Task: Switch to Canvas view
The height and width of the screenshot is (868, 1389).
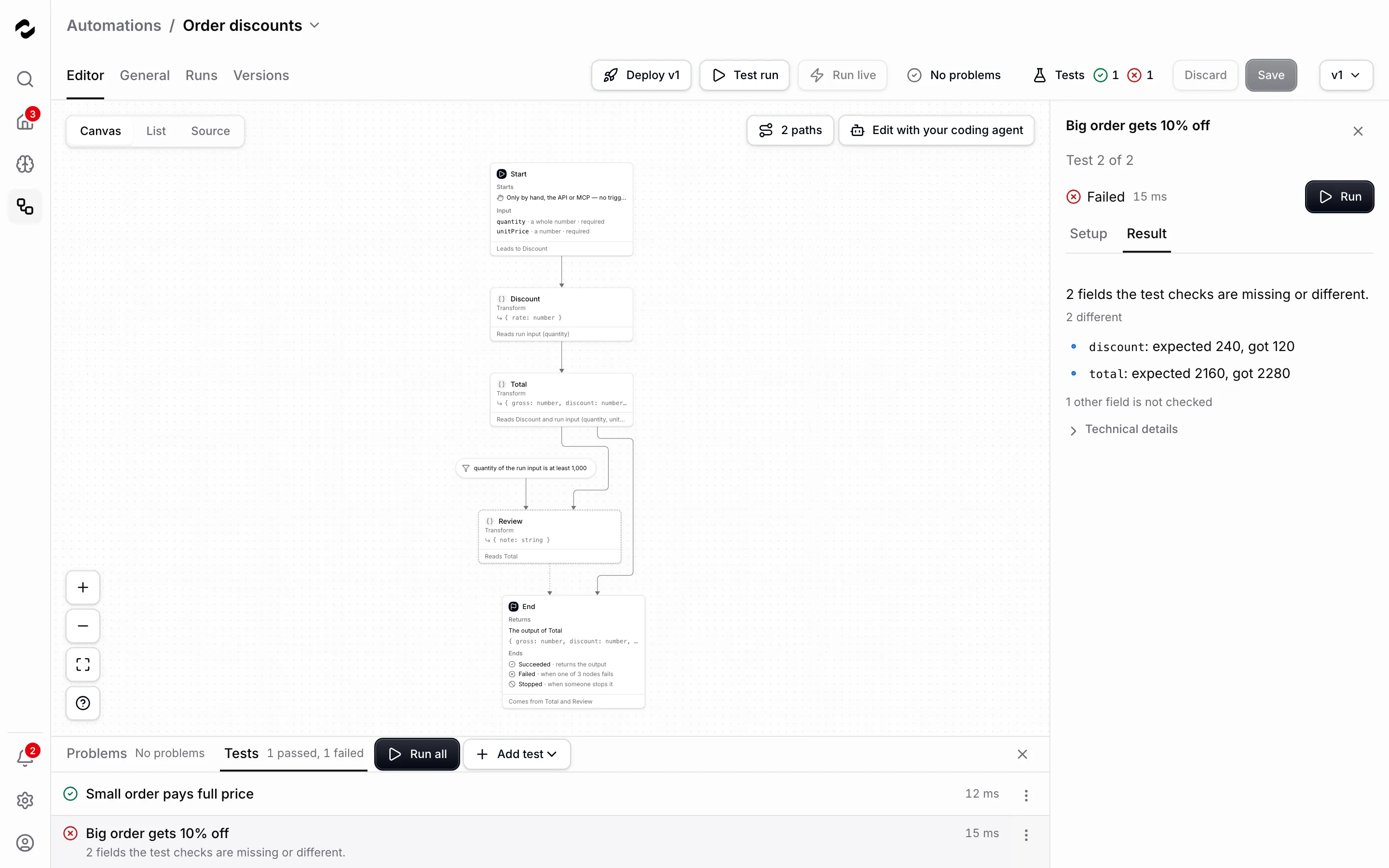Action: [x=100, y=131]
